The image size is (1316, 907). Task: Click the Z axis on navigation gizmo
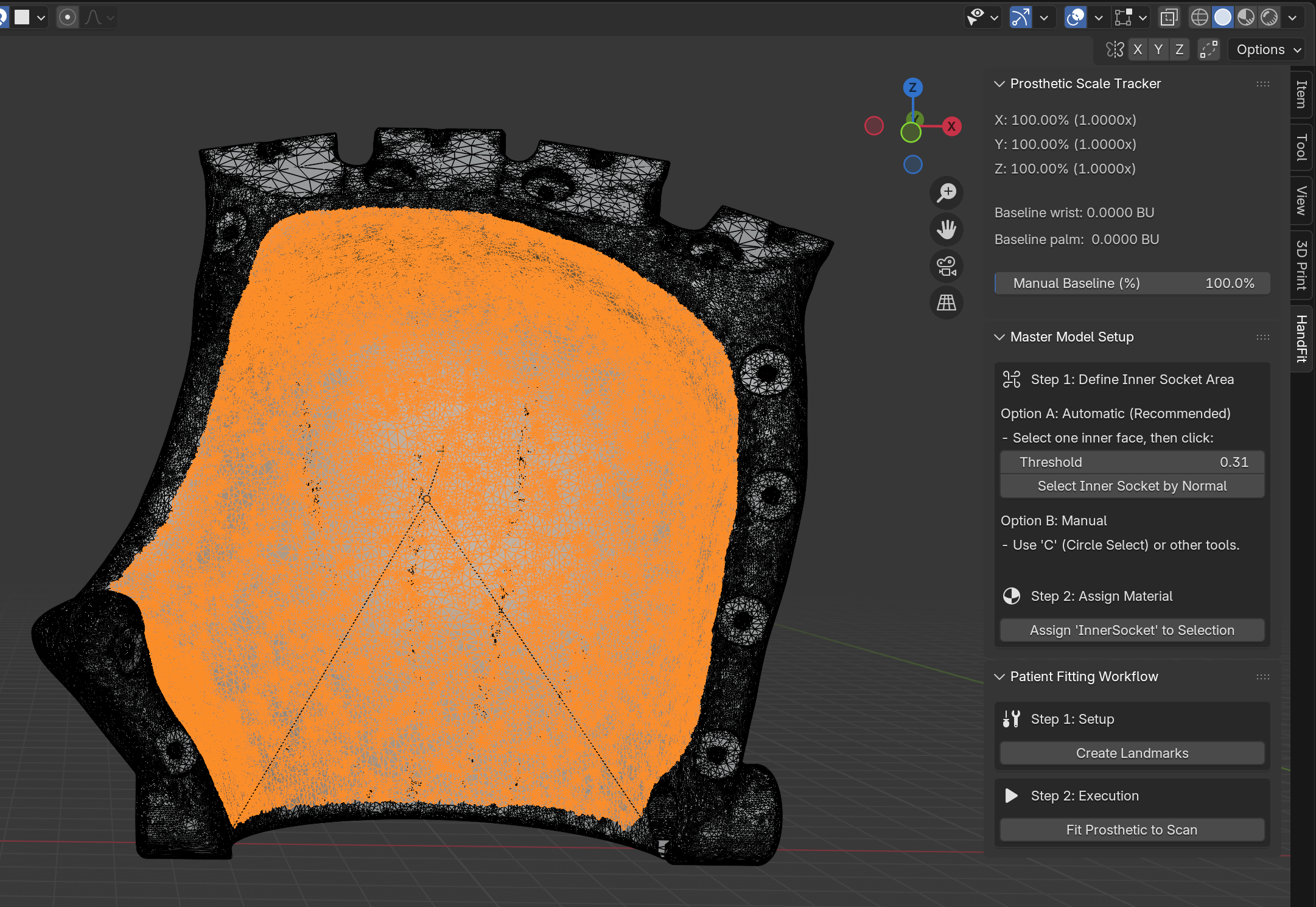coord(912,88)
